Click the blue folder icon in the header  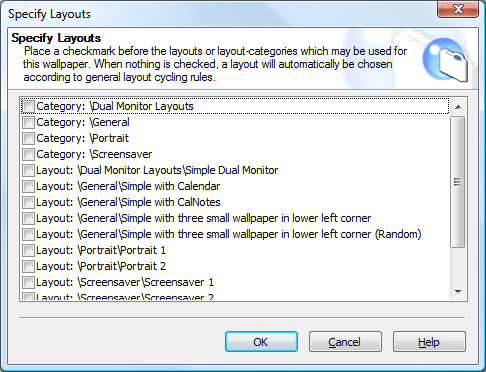446,60
